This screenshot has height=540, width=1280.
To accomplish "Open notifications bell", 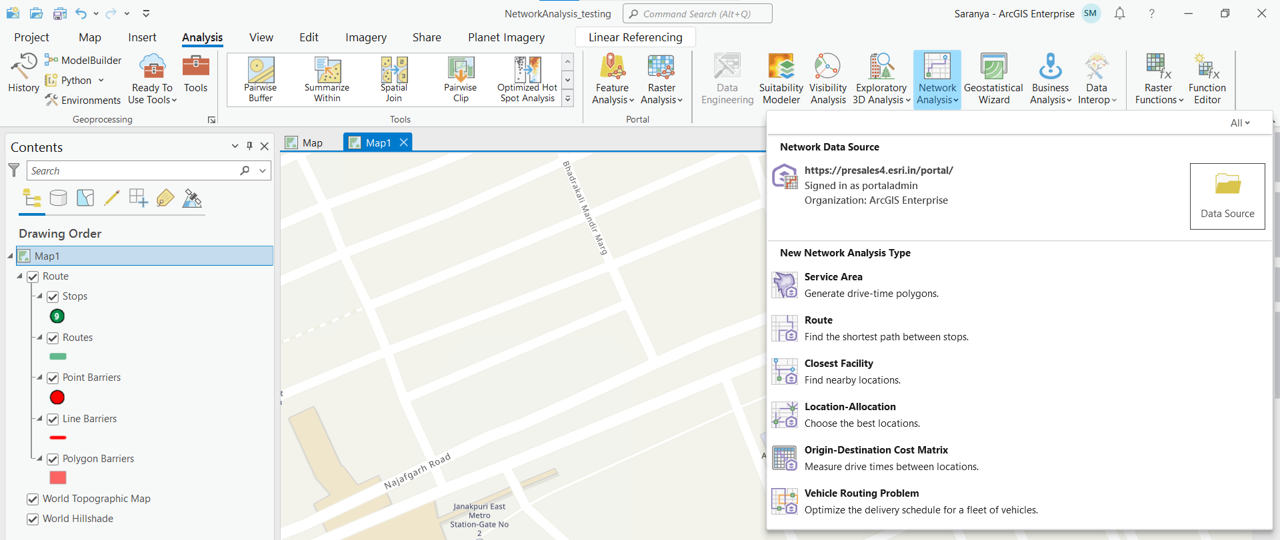I will click(1120, 14).
